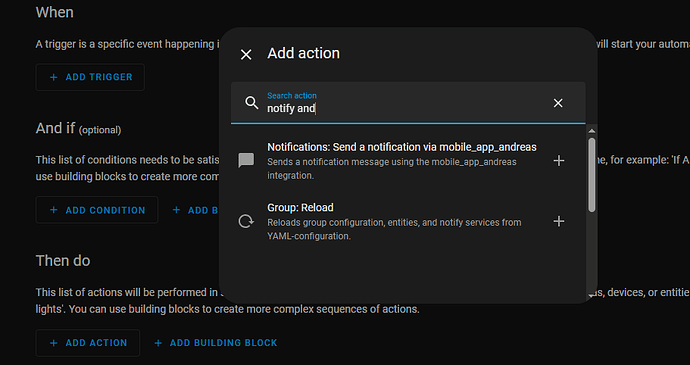Click the results list scrollbar thumb
Viewport: 690px width, 365px height.
[x=592, y=175]
